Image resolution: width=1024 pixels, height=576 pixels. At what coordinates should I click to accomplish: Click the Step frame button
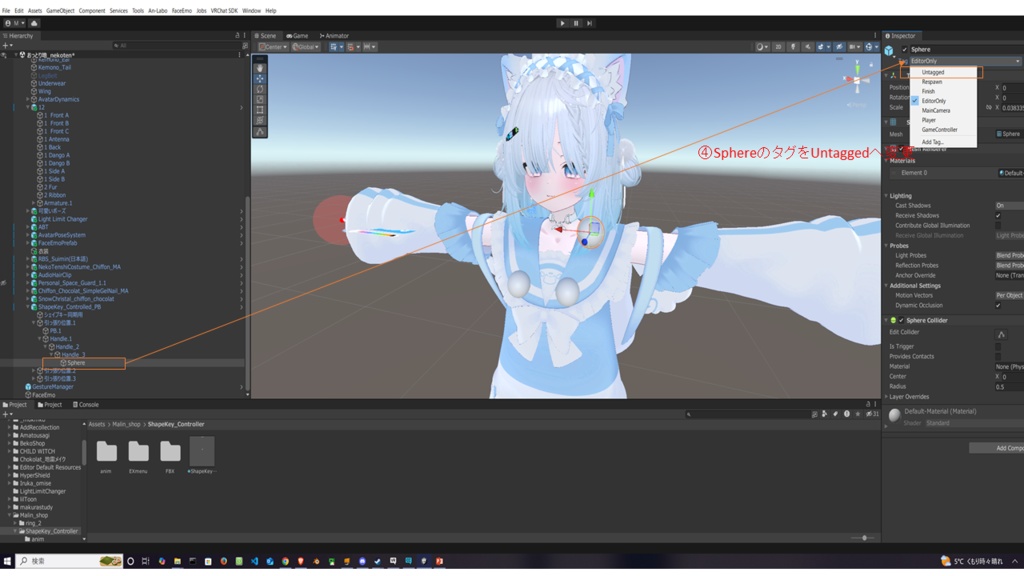tap(589, 23)
